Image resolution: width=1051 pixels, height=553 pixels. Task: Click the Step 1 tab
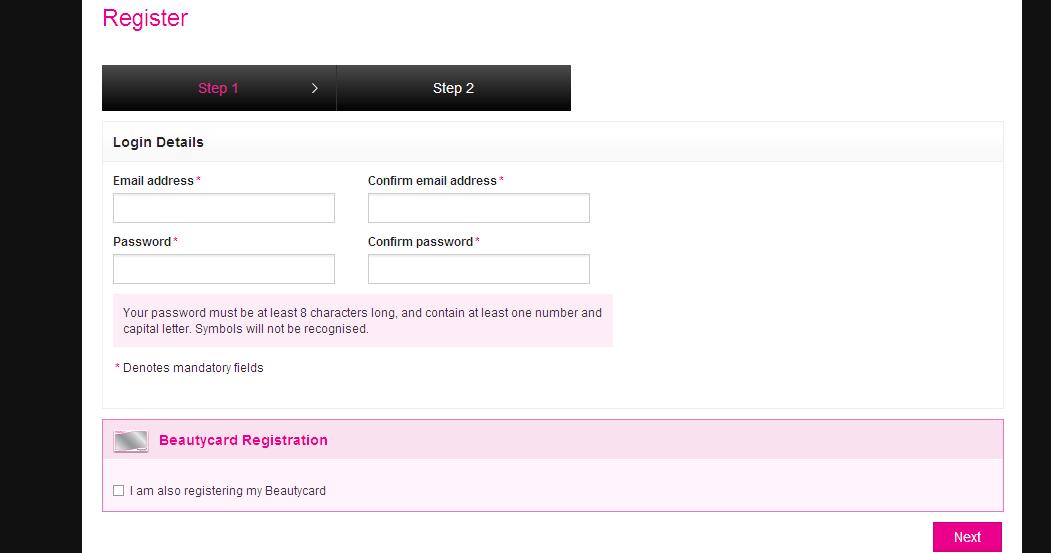tap(219, 88)
